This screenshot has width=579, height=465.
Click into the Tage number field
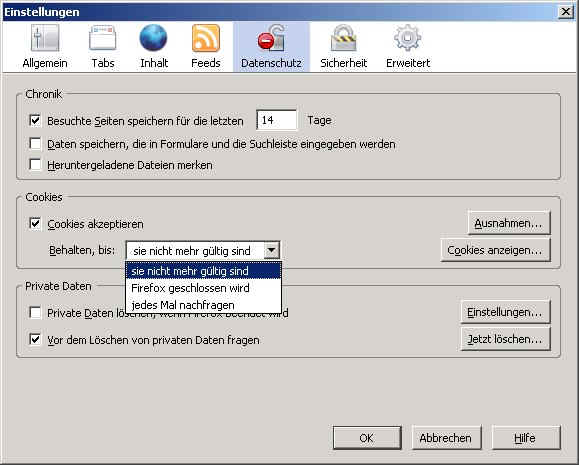click(x=277, y=120)
